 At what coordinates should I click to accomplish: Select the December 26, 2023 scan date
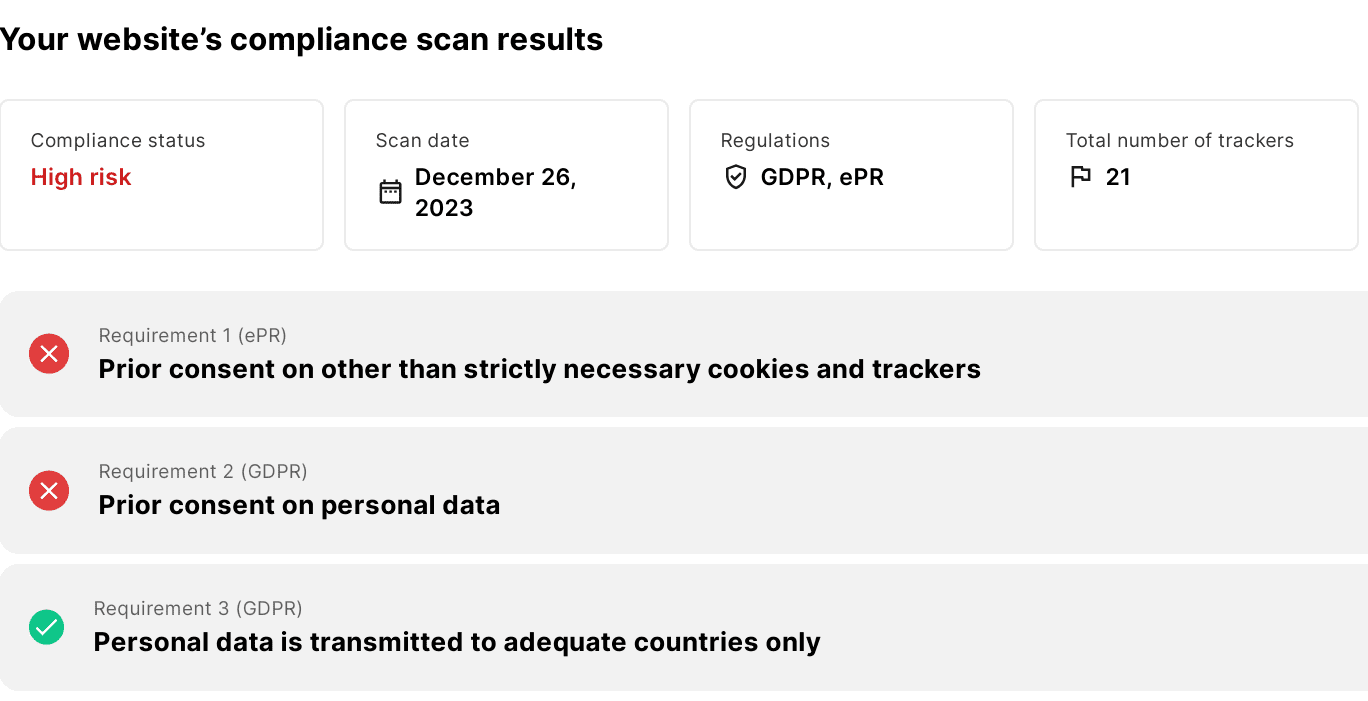(497, 192)
